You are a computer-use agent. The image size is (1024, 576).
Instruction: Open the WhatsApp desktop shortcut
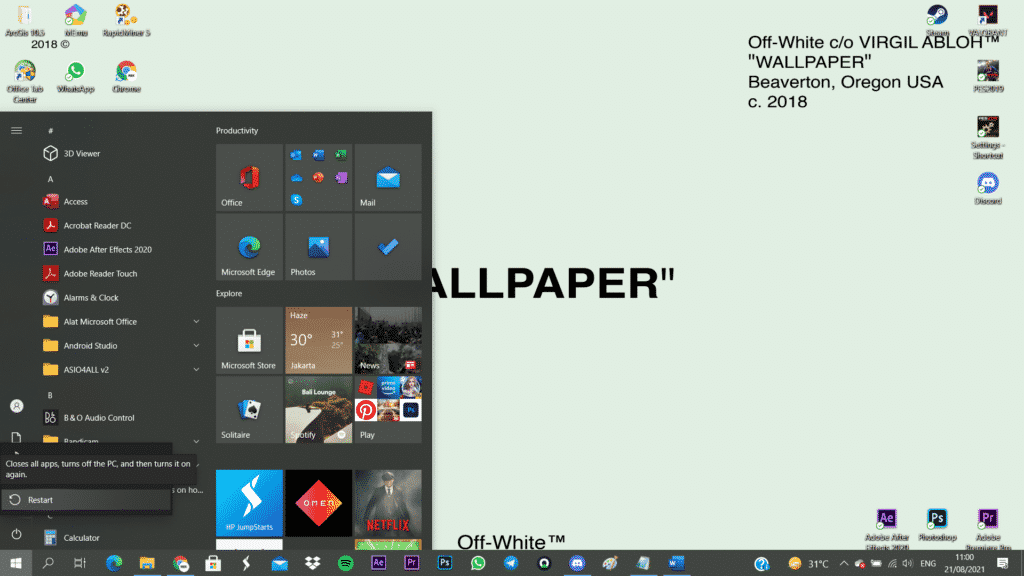click(x=76, y=76)
